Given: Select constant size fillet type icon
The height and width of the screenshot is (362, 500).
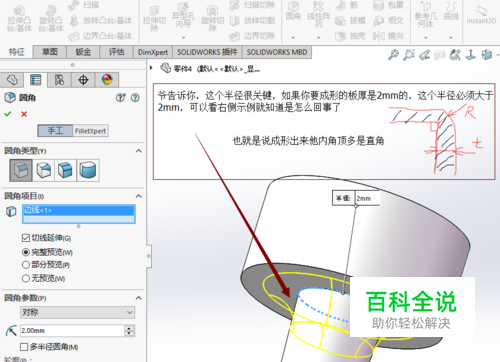Looking at the screenshot, I should coord(21,170).
